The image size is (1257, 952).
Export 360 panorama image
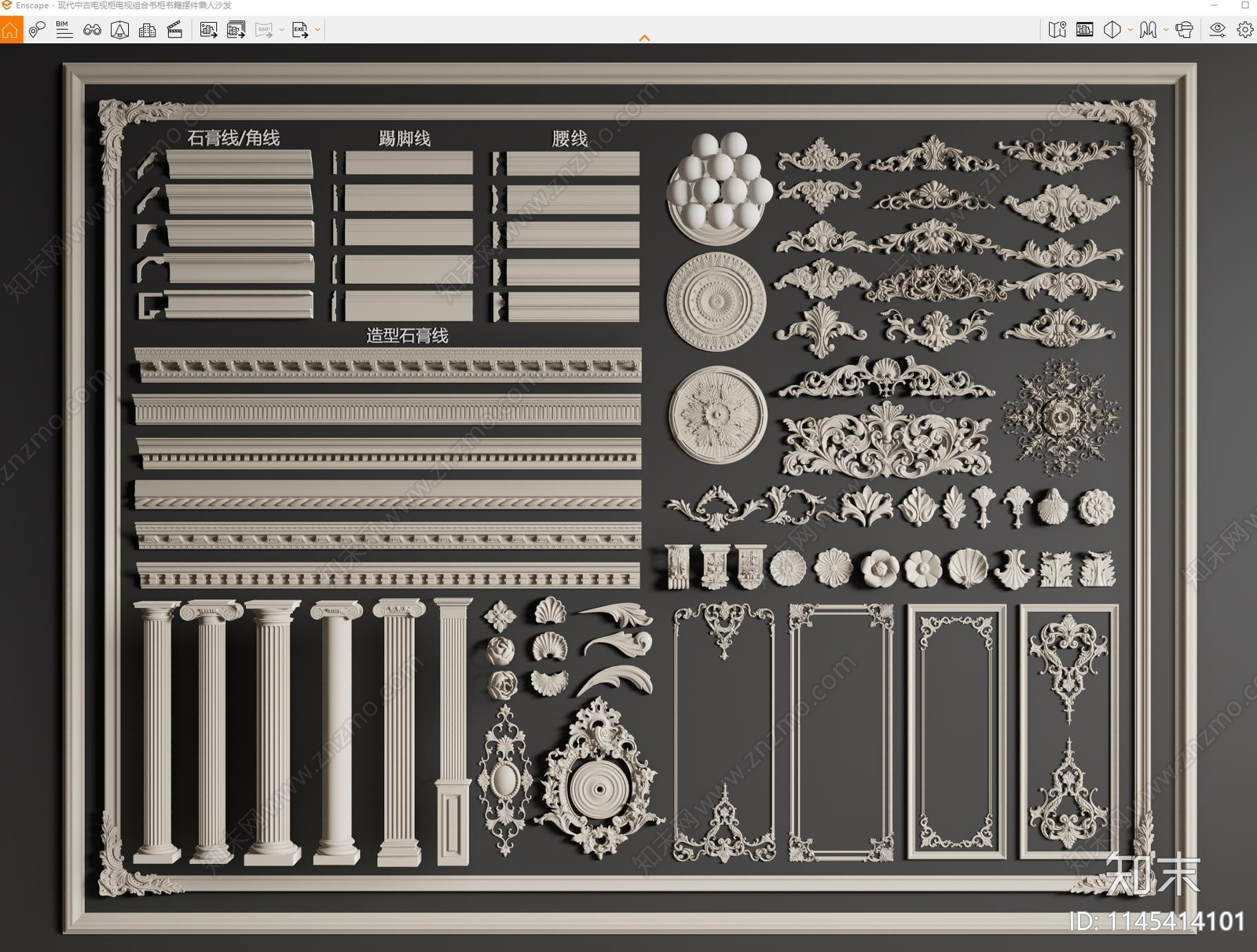tap(264, 31)
